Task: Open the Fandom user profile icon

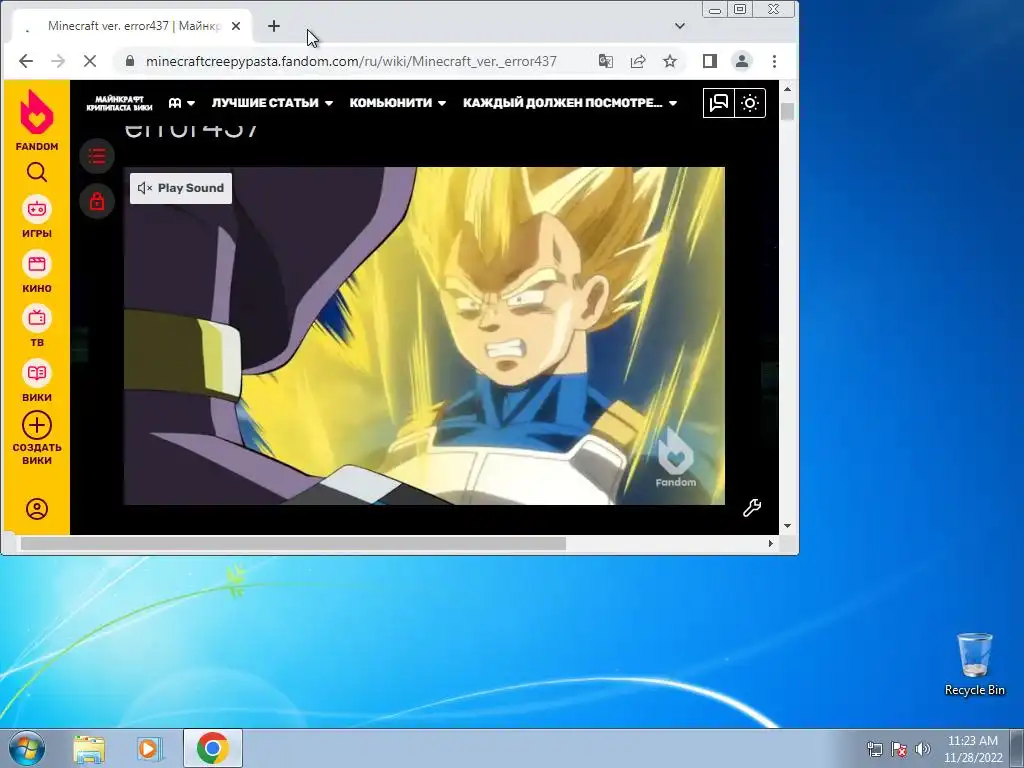Action: [37, 509]
